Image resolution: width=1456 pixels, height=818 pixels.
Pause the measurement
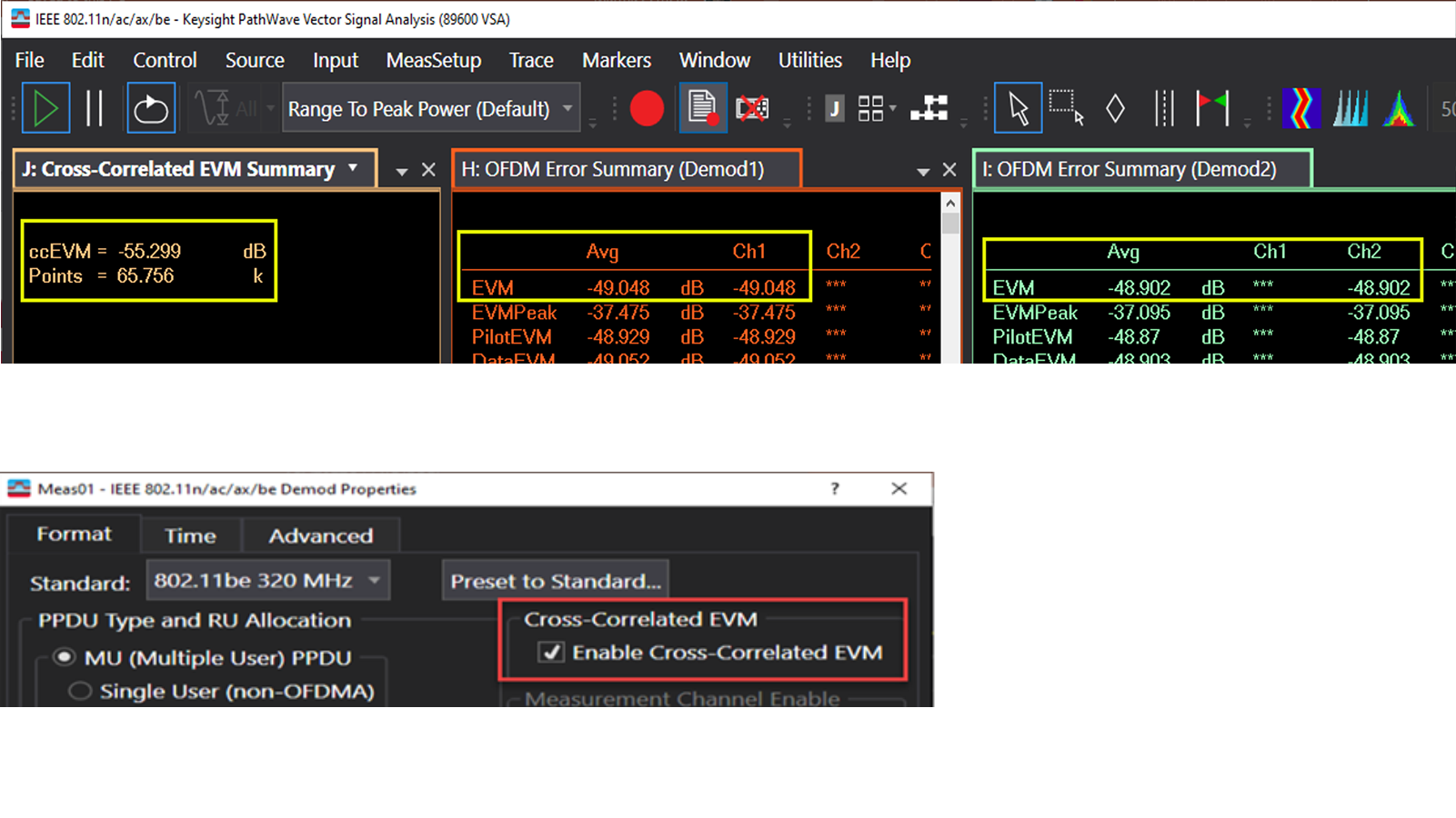click(x=95, y=109)
